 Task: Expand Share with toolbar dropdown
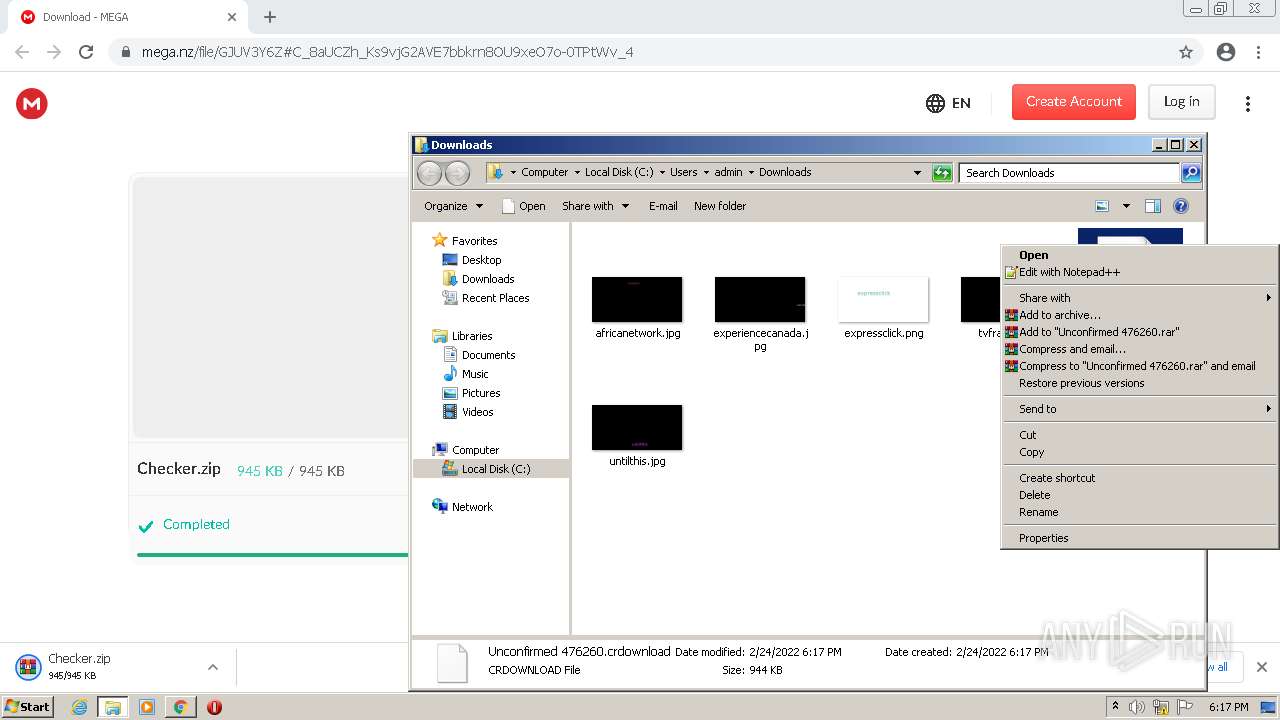pos(596,206)
